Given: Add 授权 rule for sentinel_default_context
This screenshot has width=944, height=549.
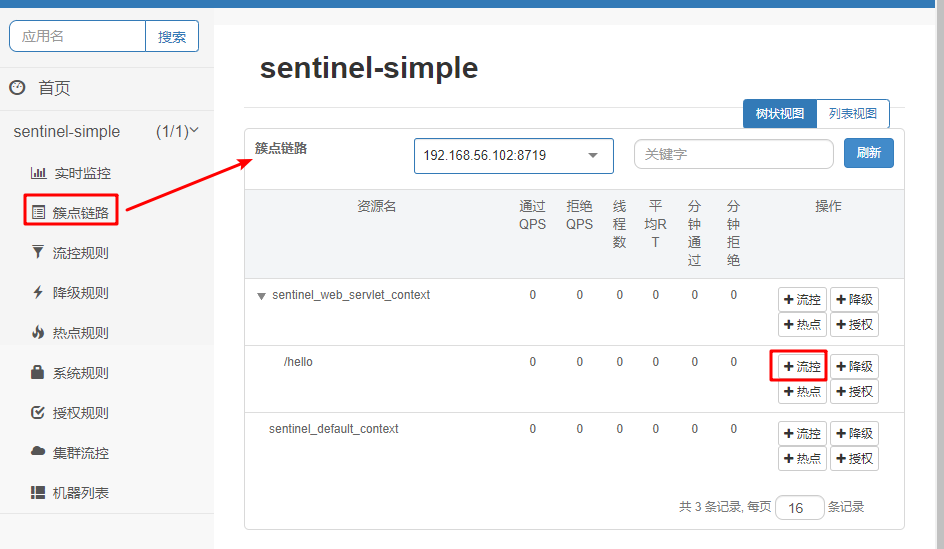Looking at the screenshot, I should (x=854, y=458).
